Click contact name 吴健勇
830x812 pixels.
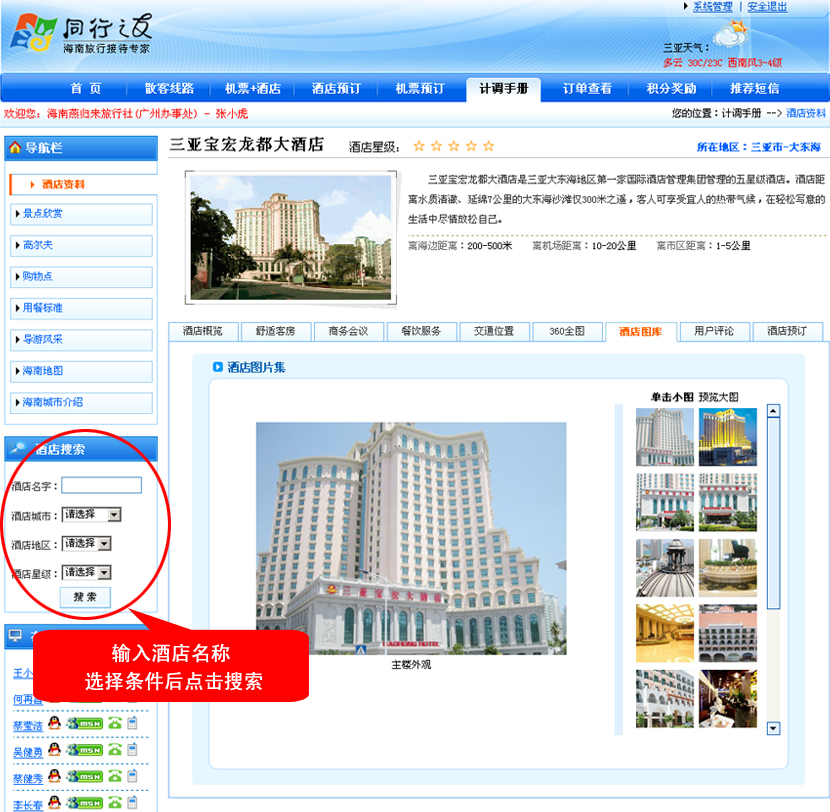(28, 752)
